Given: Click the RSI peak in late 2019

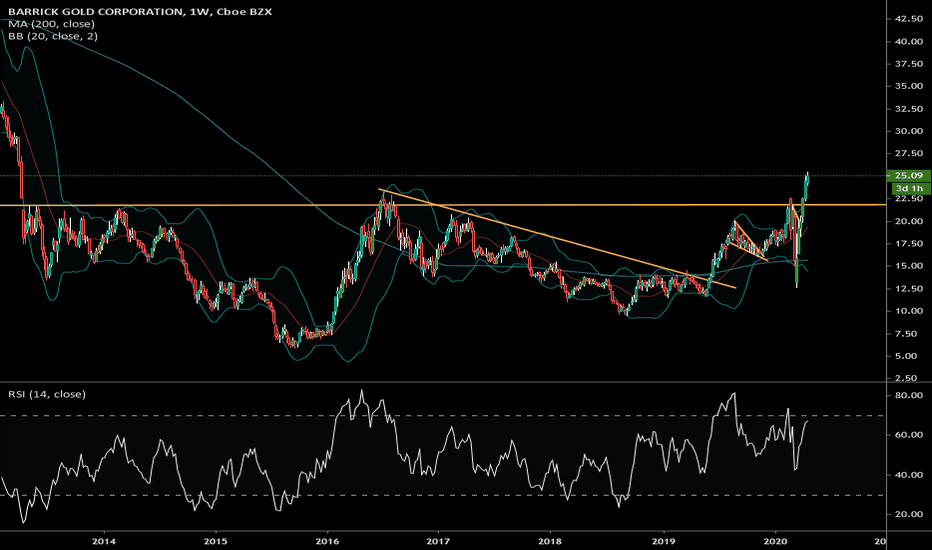Looking at the screenshot, I should point(735,393).
